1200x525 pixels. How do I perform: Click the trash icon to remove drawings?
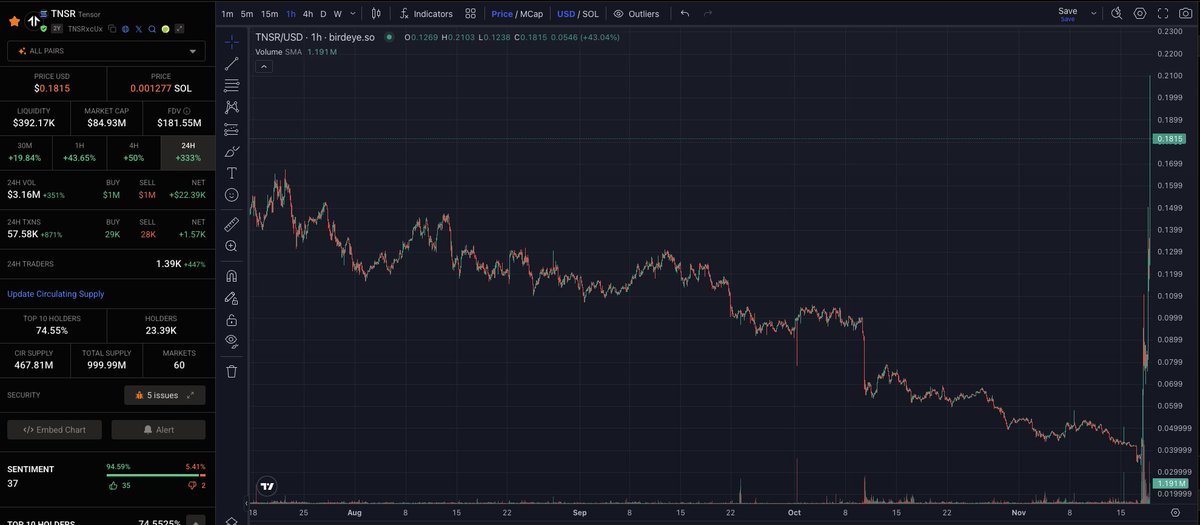[232, 371]
